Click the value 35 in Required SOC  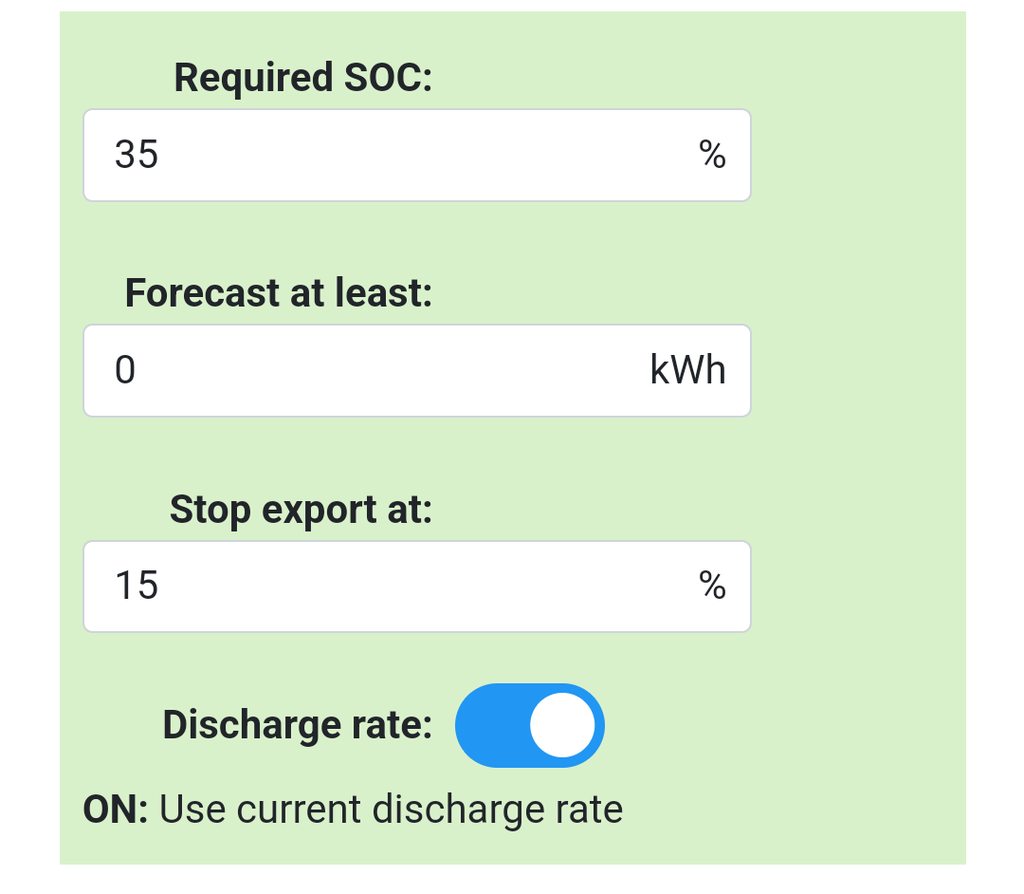[137, 155]
